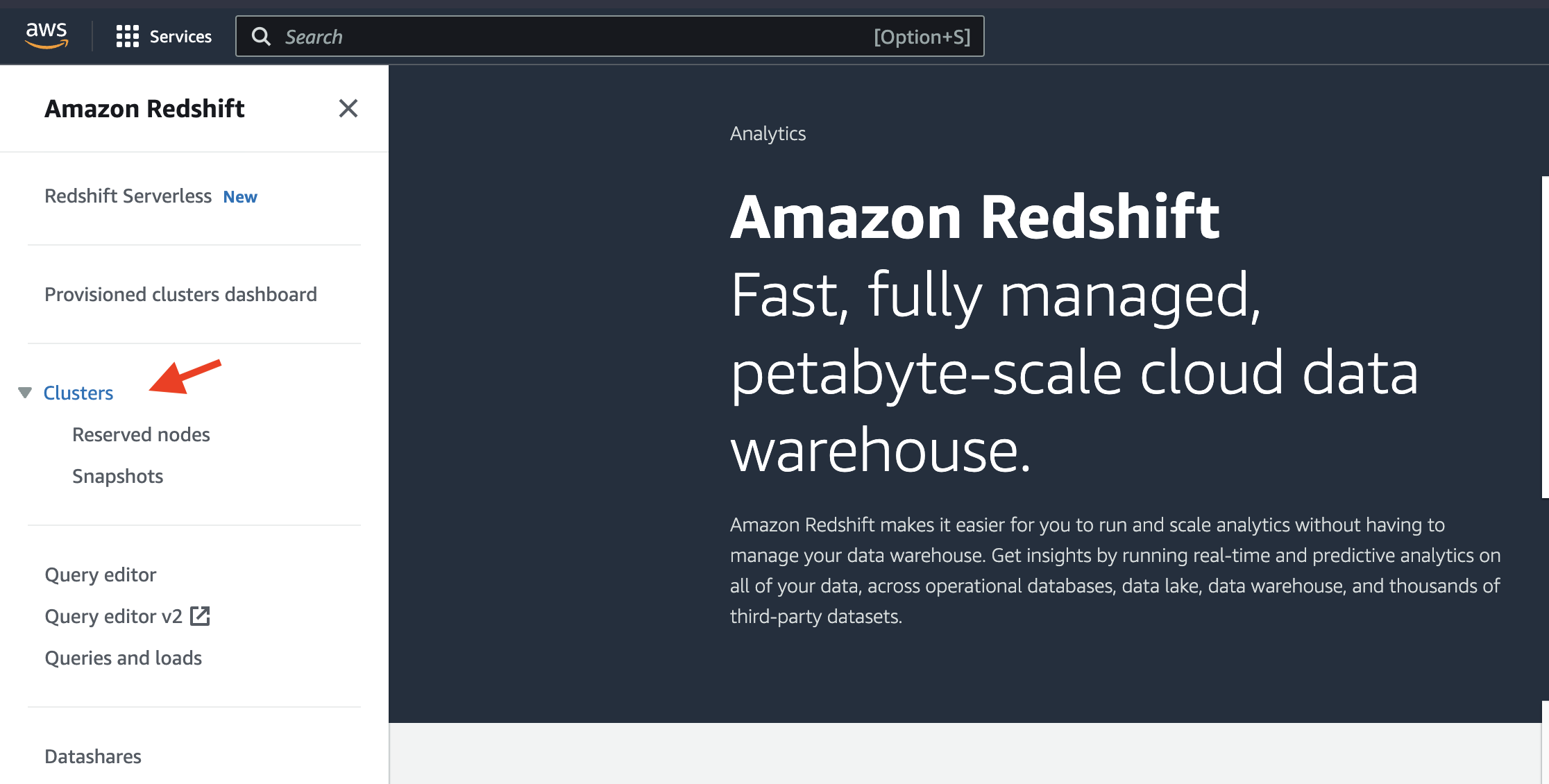
Task: Click the Option+S shortcut hint
Action: [x=922, y=37]
